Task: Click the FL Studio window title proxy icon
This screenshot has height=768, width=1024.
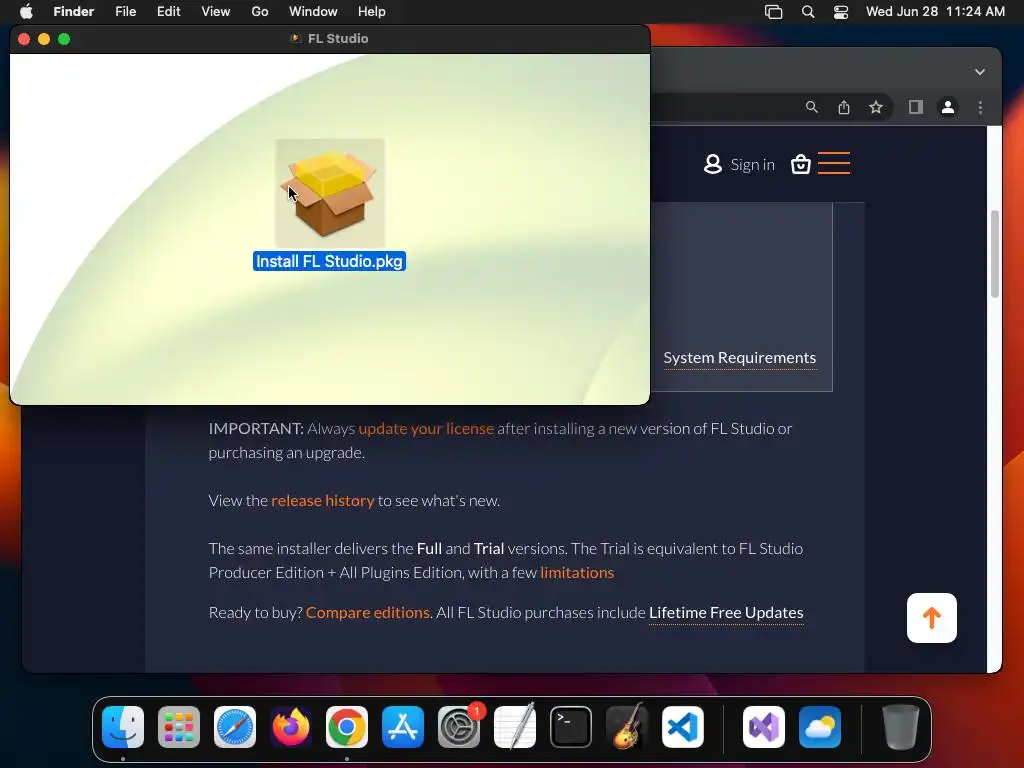Action: point(295,39)
